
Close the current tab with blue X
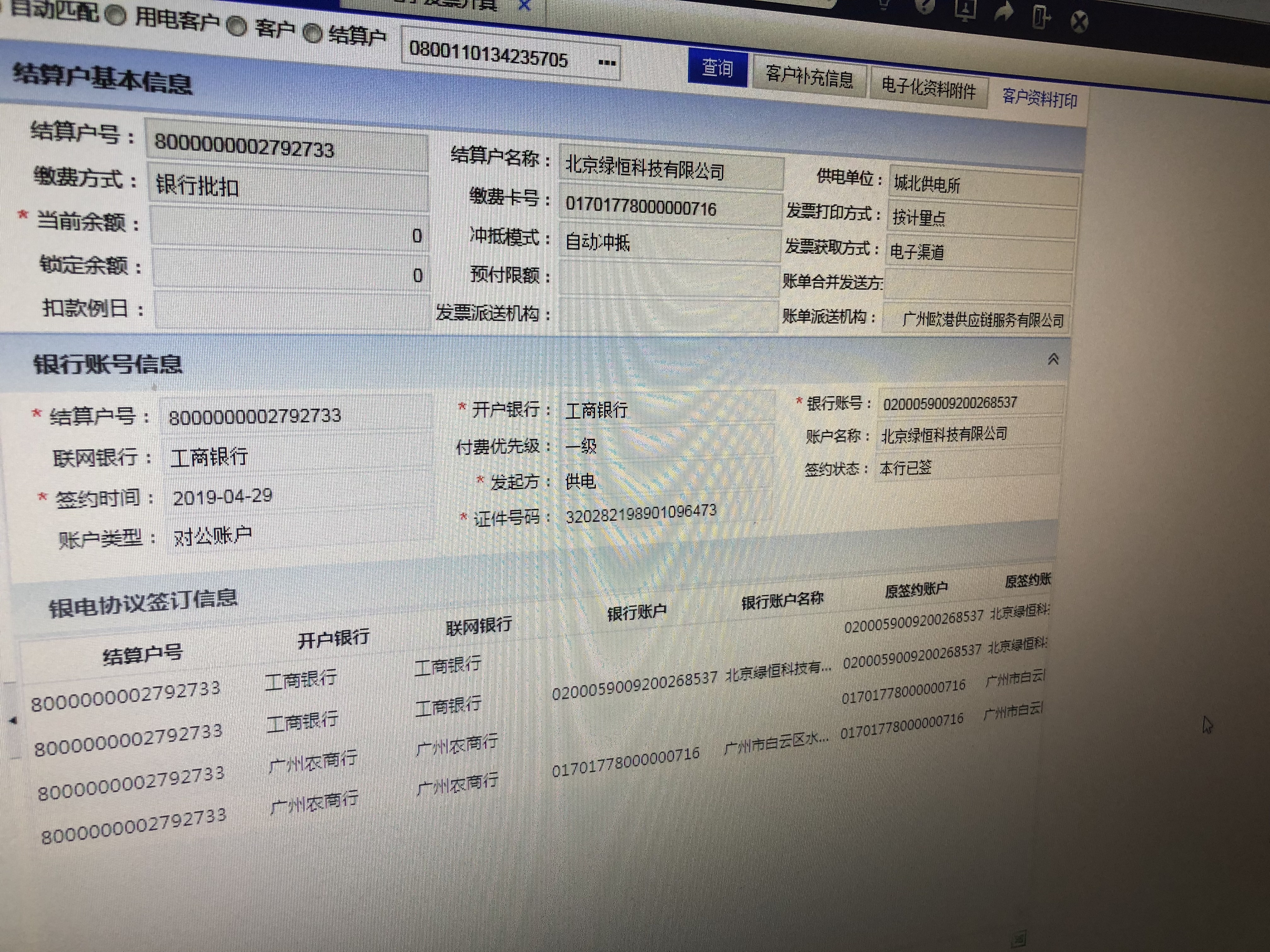pyautogui.click(x=524, y=5)
